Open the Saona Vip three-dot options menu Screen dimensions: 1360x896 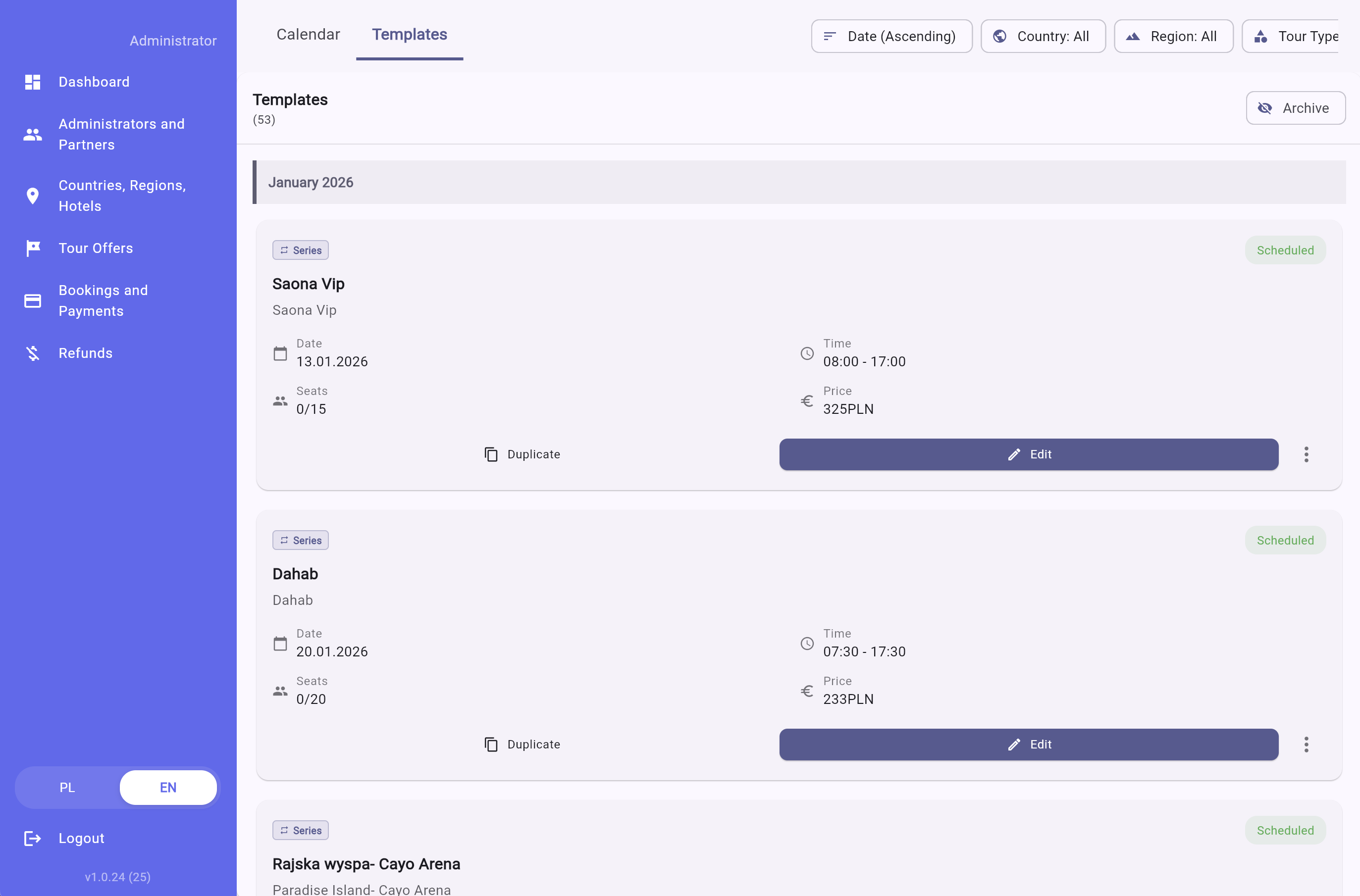(x=1306, y=454)
